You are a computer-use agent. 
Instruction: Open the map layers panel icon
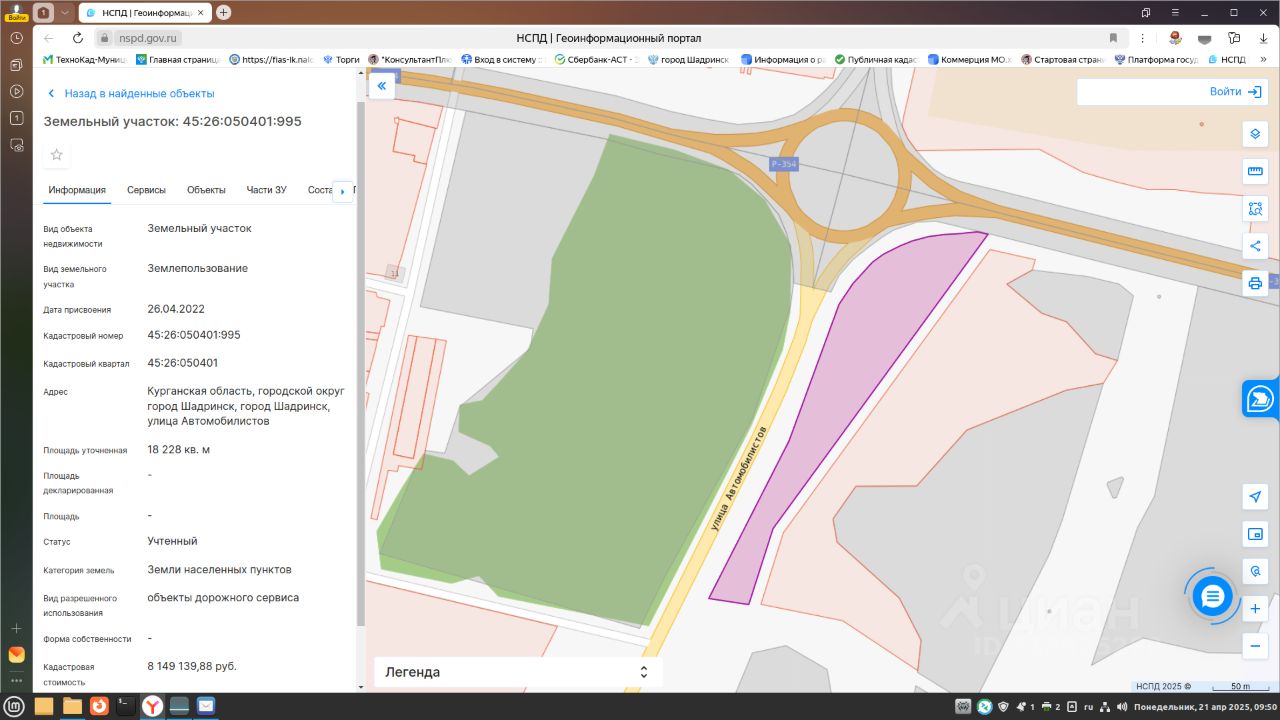tap(1255, 134)
